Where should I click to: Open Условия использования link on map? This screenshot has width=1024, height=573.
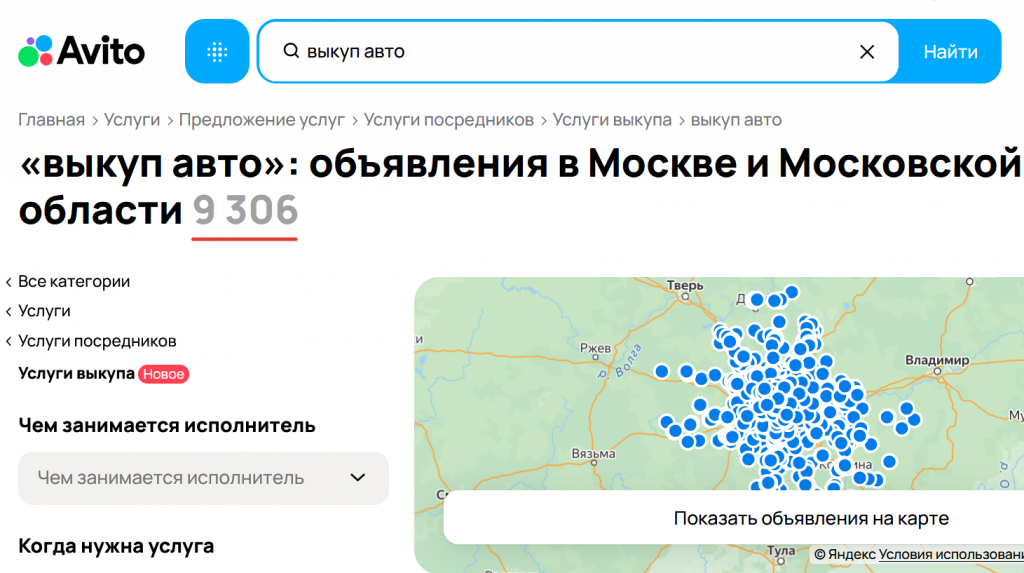951,555
